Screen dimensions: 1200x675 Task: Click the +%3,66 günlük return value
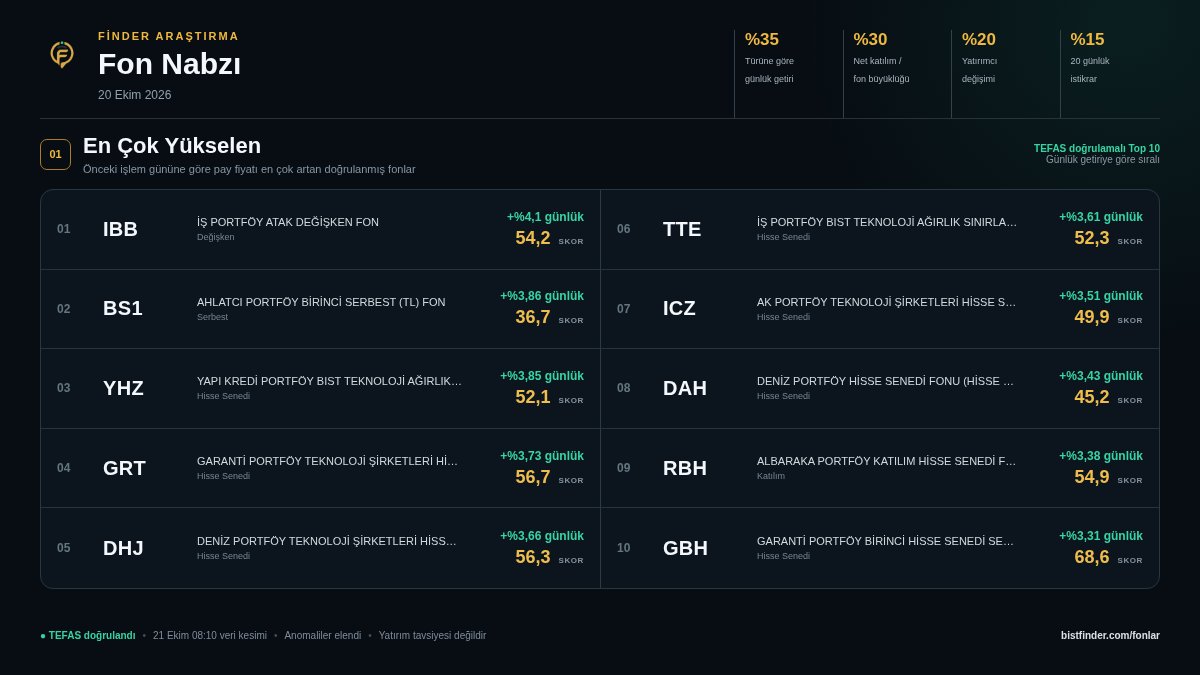pyautogui.click(x=542, y=536)
